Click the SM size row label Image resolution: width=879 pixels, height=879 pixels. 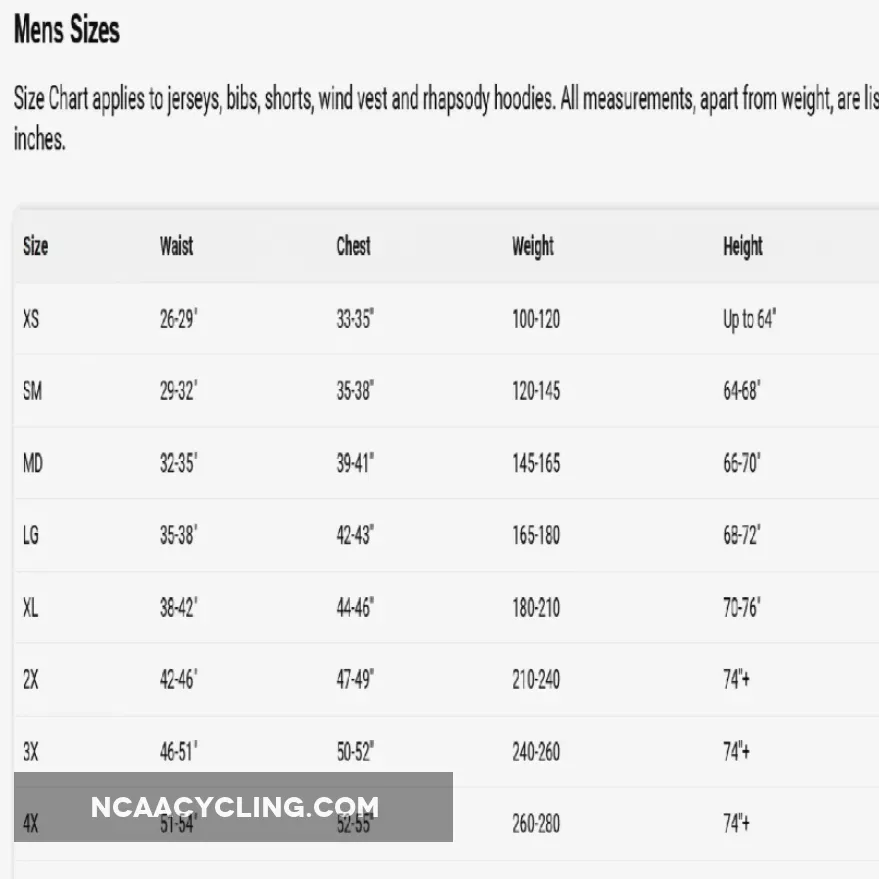(x=32, y=391)
